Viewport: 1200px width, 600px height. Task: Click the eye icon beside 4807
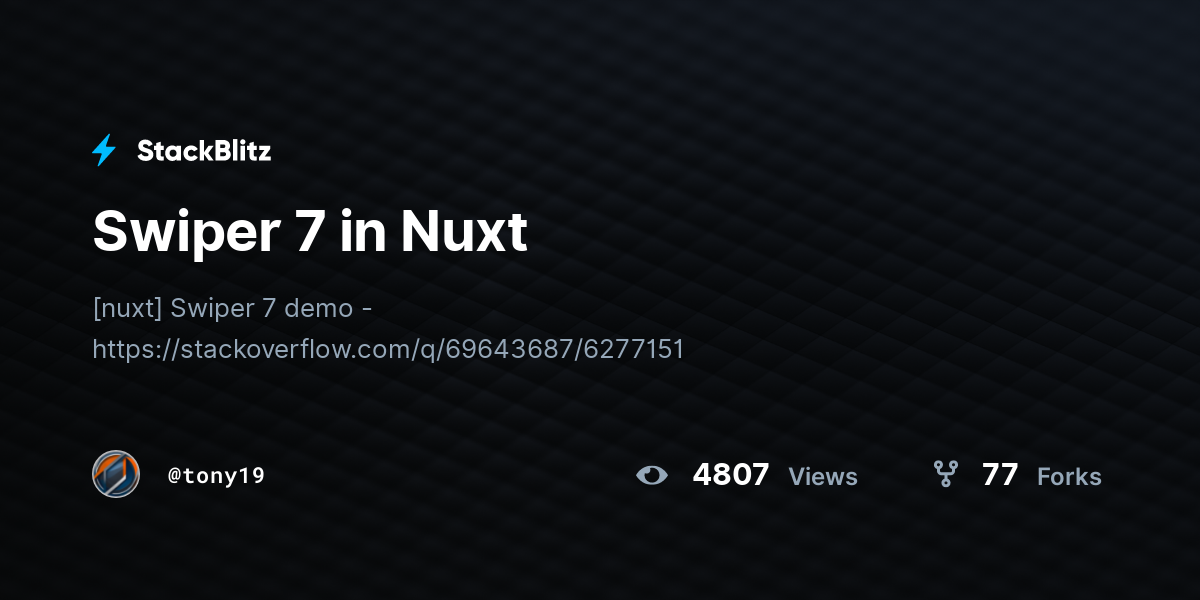pos(652,475)
